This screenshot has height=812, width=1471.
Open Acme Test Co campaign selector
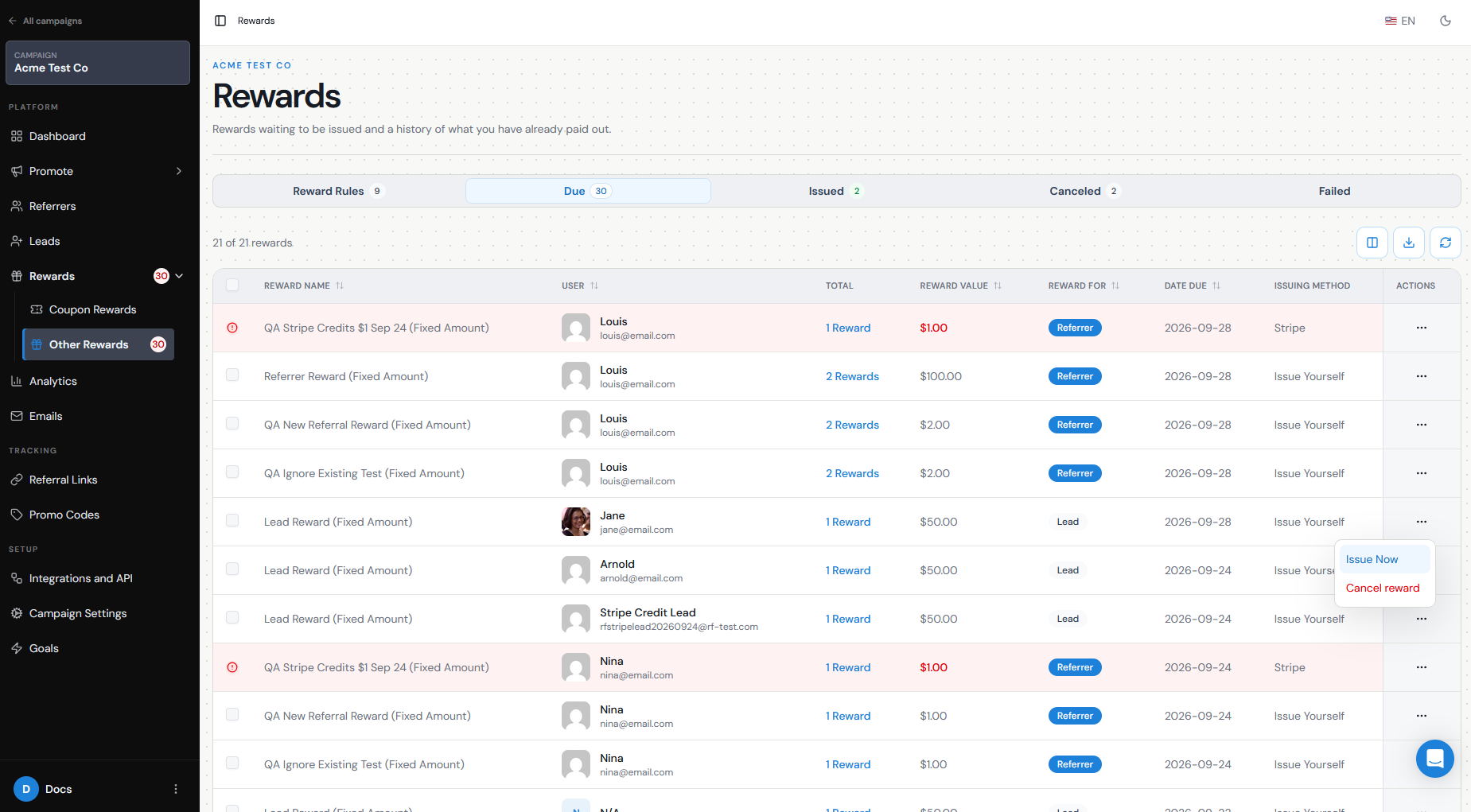(x=98, y=63)
